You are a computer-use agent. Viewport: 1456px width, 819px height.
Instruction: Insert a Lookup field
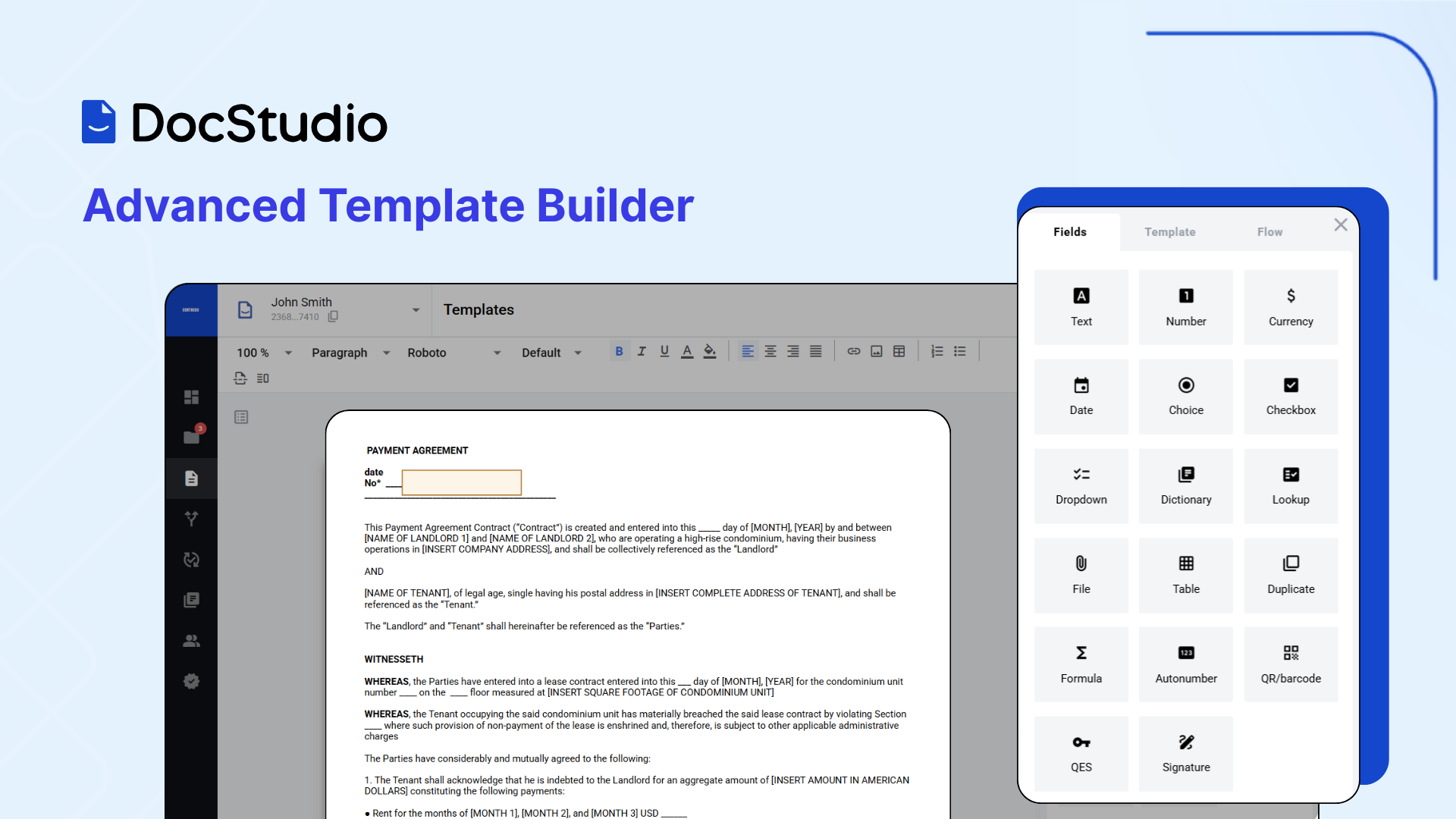point(1290,485)
